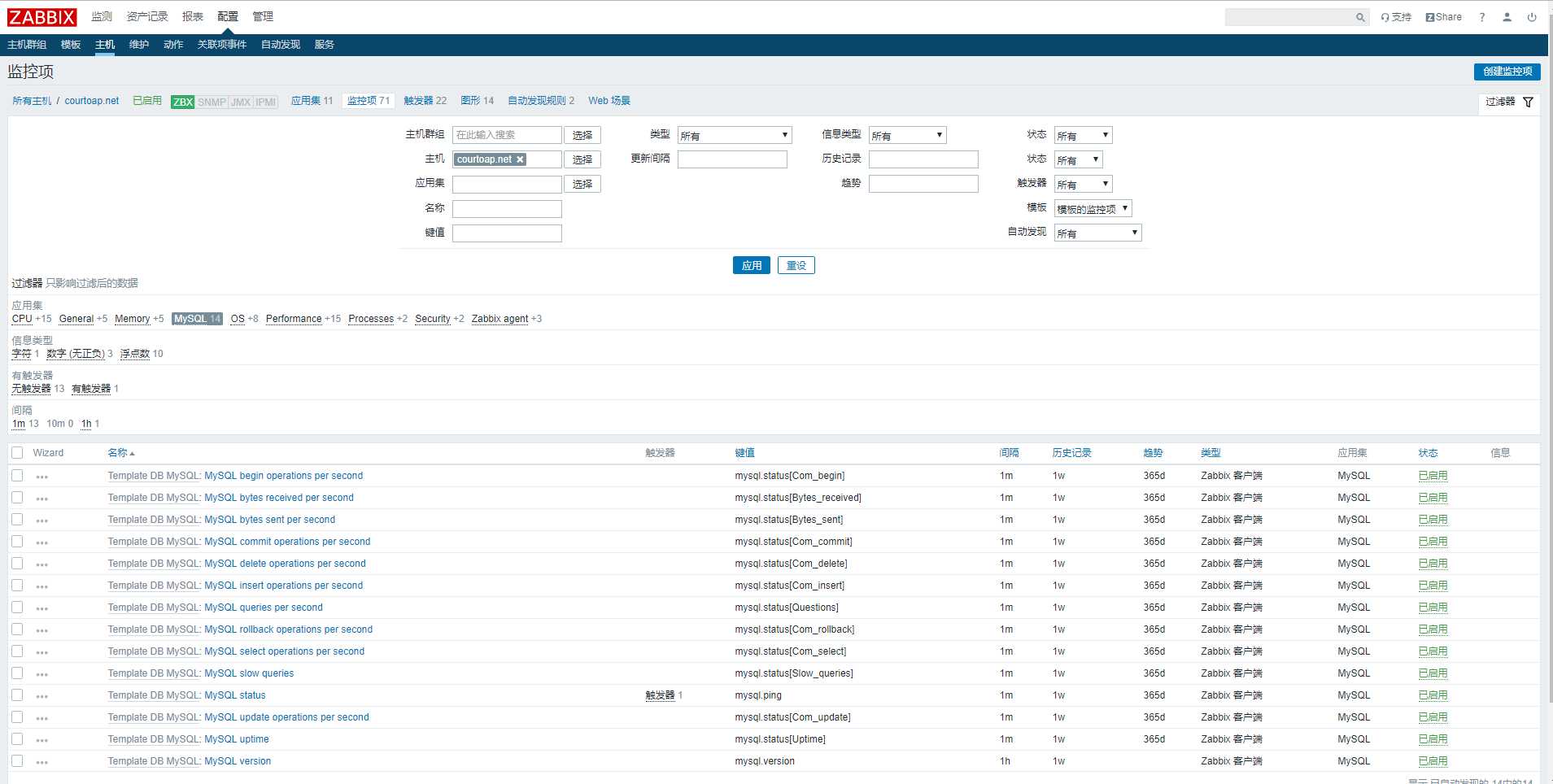Open the 管理 top menu

click(263, 16)
